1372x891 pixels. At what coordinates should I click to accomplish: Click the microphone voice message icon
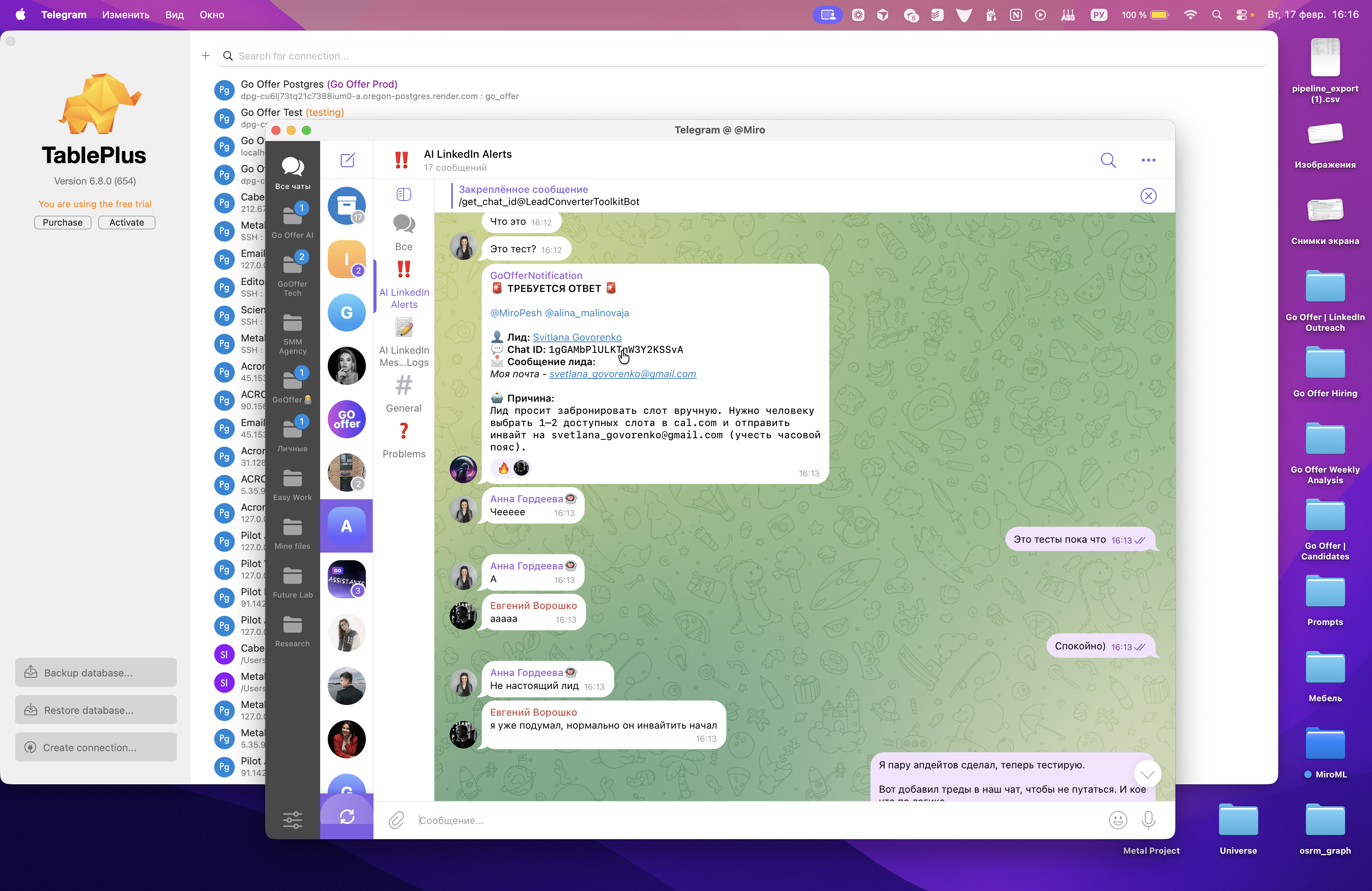1148,819
